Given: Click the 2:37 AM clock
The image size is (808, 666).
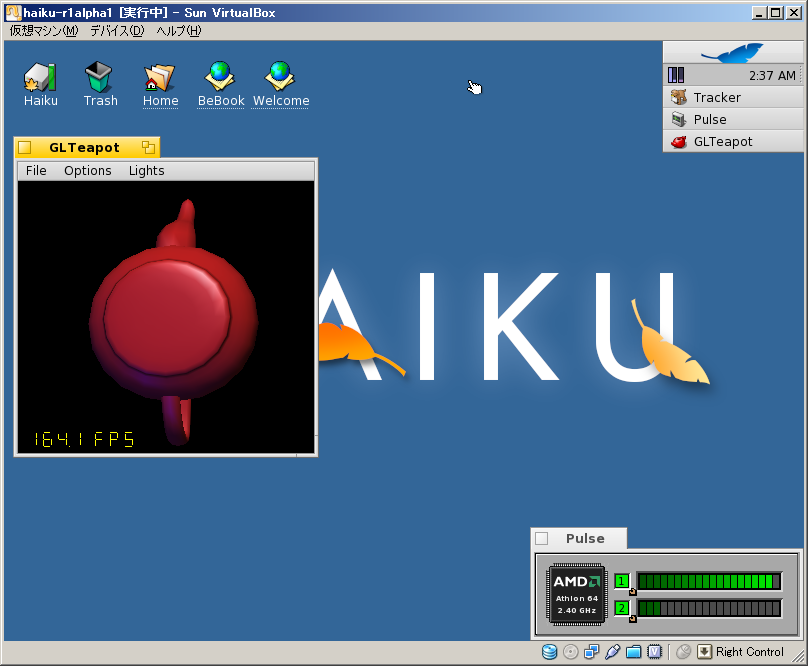Looking at the screenshot, I should (x=772, y=76).
